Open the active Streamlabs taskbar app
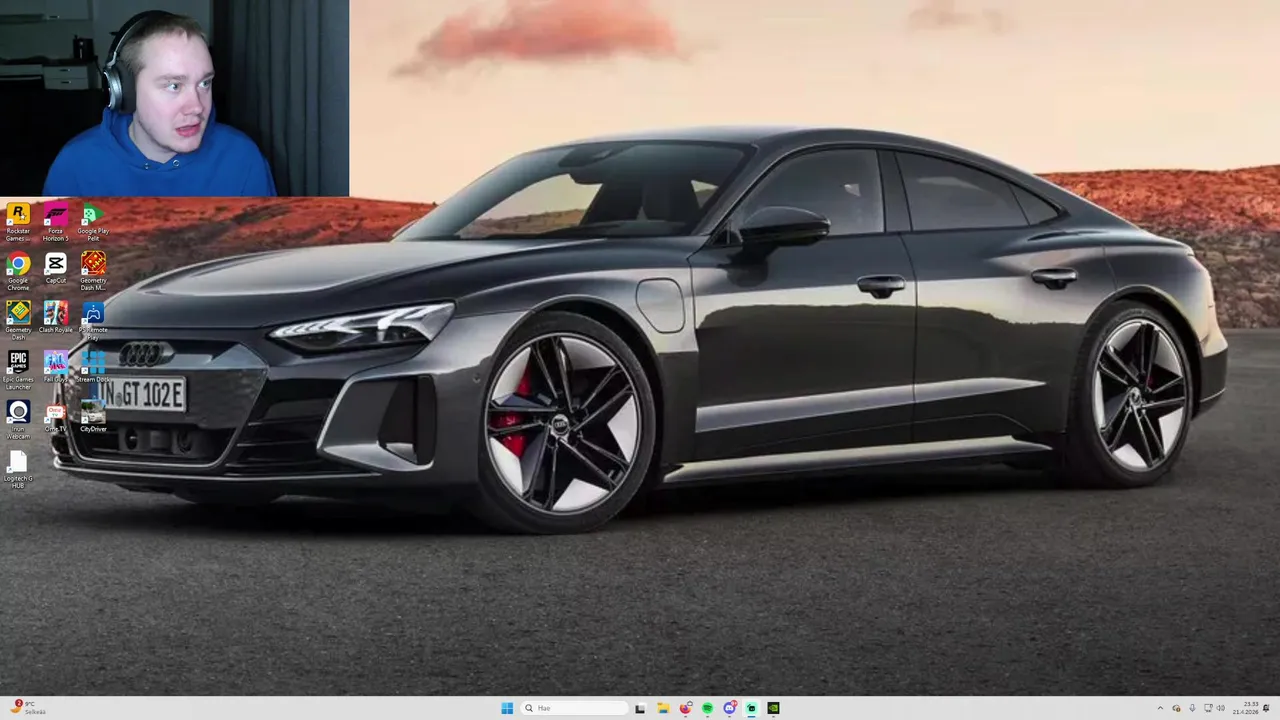Viewport: 1280px width, 720px height. [751, 708]
